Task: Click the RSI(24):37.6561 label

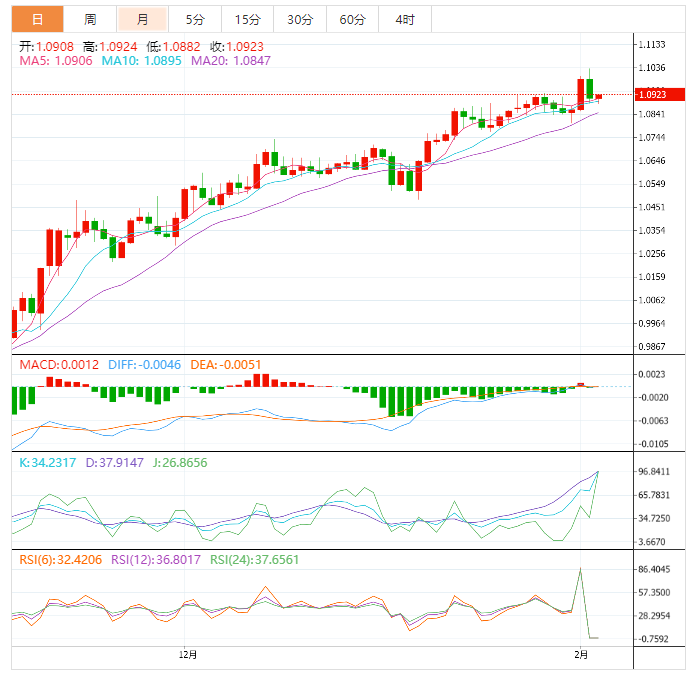Action: point(254,560)
